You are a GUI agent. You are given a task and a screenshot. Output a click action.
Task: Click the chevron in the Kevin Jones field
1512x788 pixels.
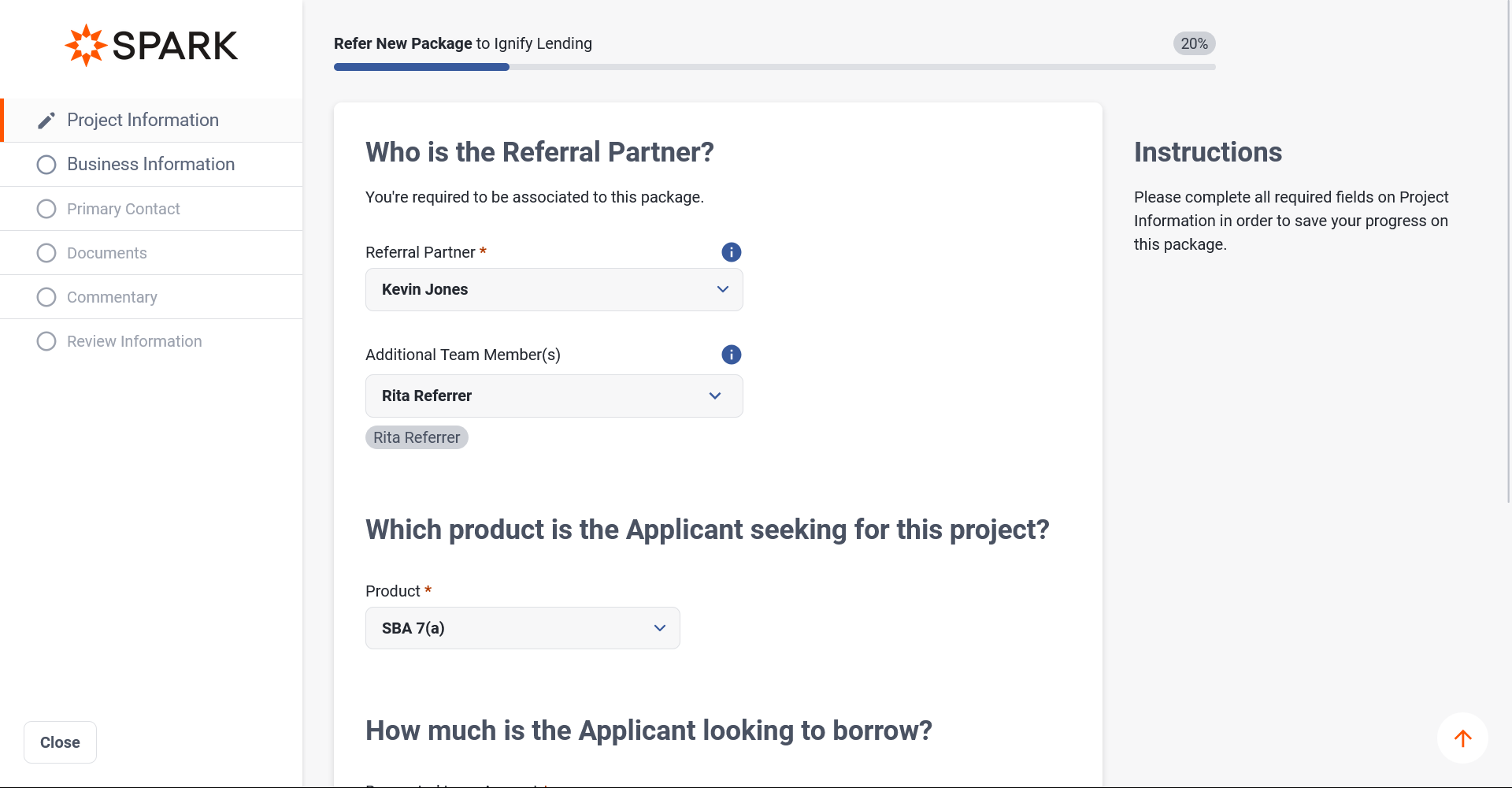click(x=722, y=289)
